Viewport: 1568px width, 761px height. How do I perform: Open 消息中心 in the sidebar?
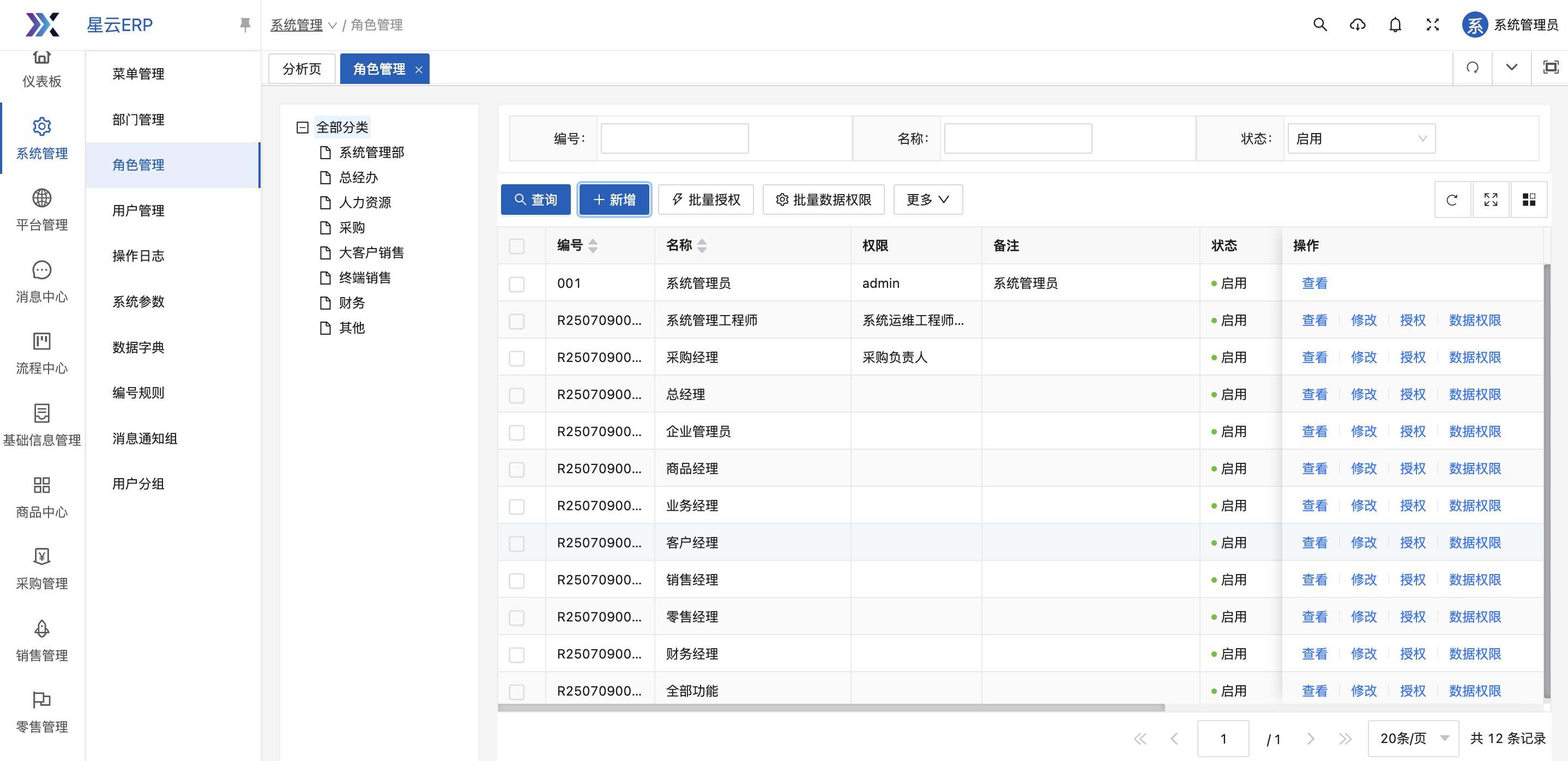pyautogui.click(x=41, y=282)
